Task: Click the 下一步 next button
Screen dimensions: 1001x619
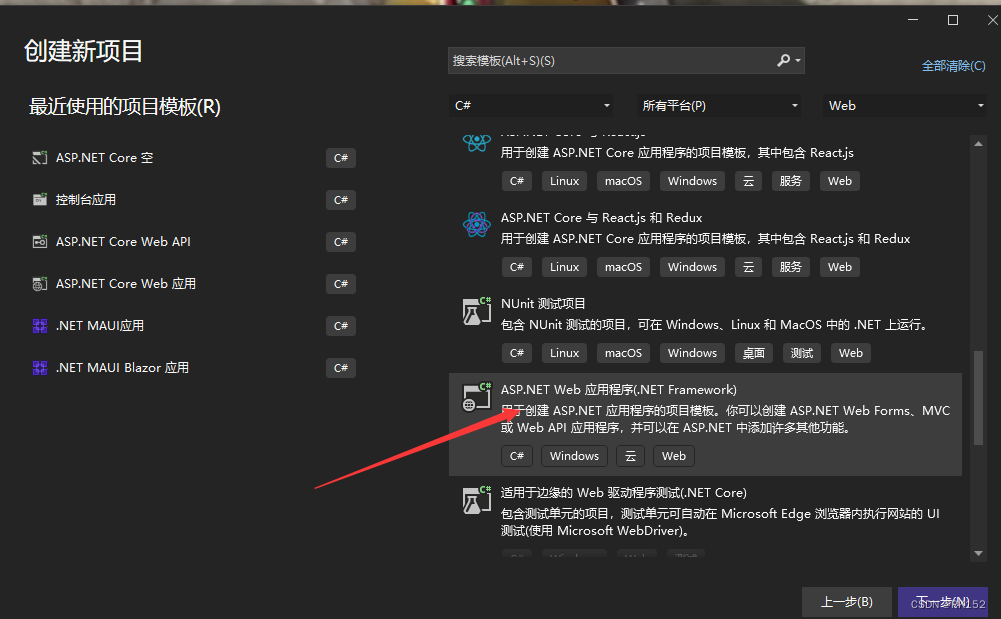Action: click(x=943, y=602)
